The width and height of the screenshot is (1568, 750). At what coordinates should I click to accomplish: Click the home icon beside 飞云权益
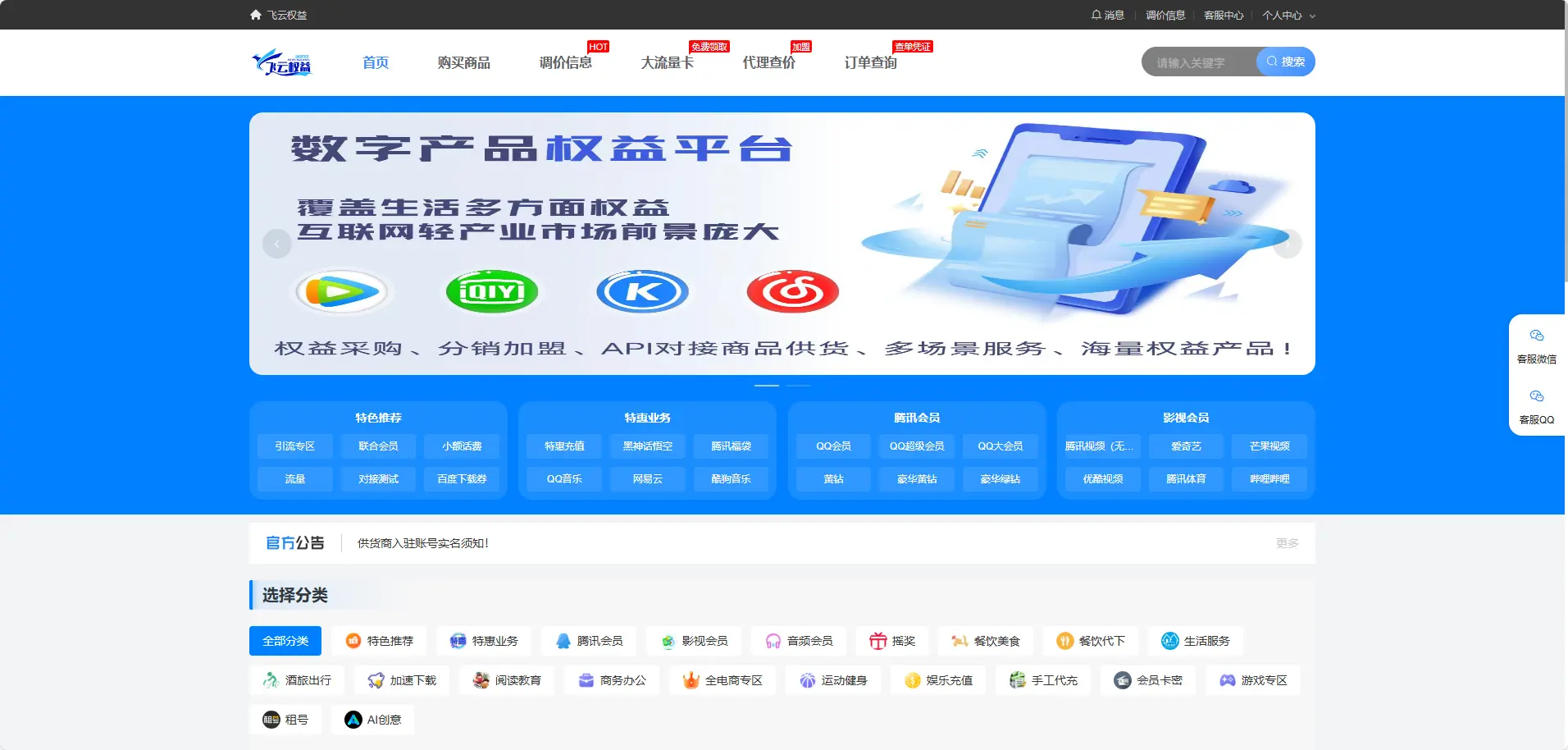click(254, 14)
